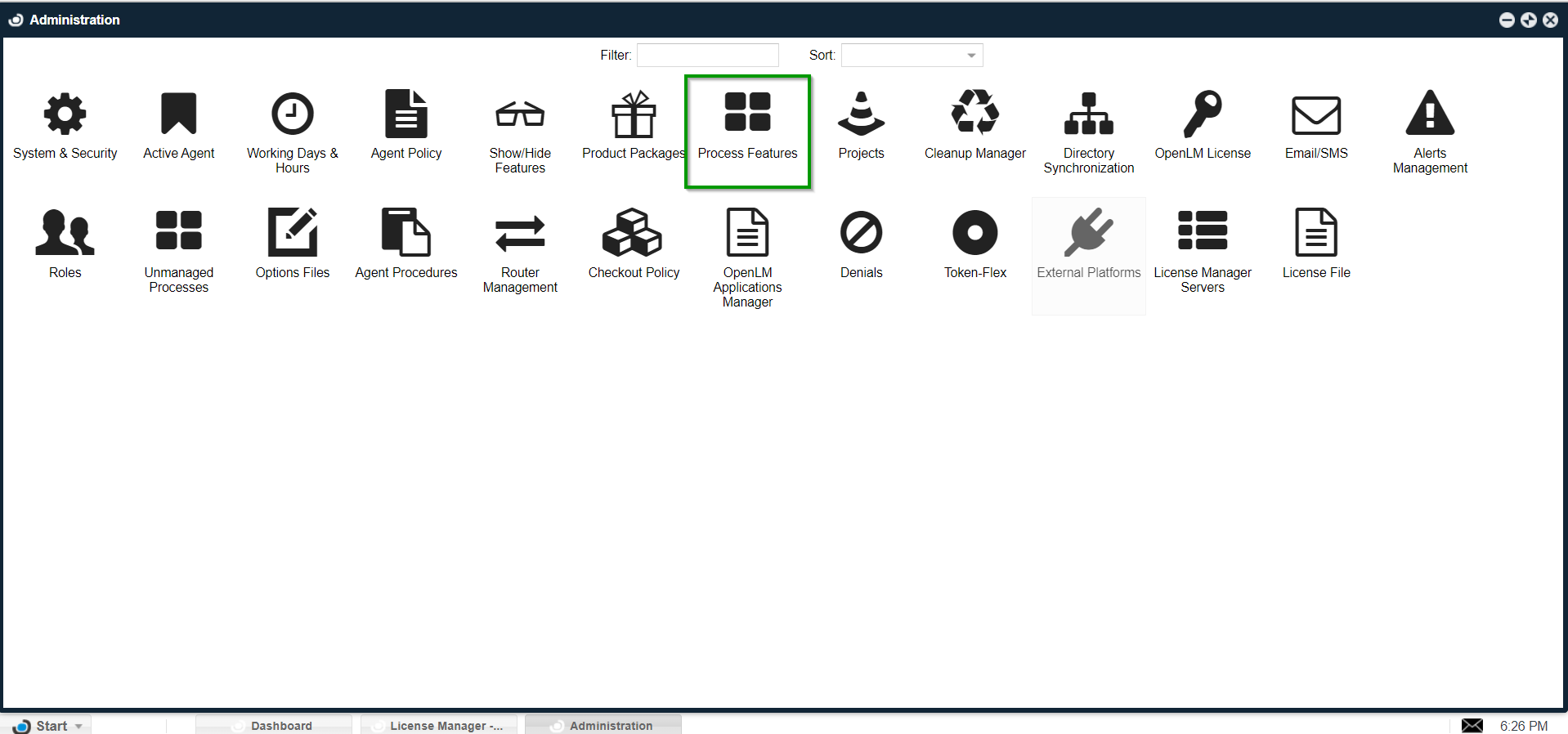This screenshot has width=1568, height=734.
Task: Open Token-Flex icon
Action: click(974, 233)
